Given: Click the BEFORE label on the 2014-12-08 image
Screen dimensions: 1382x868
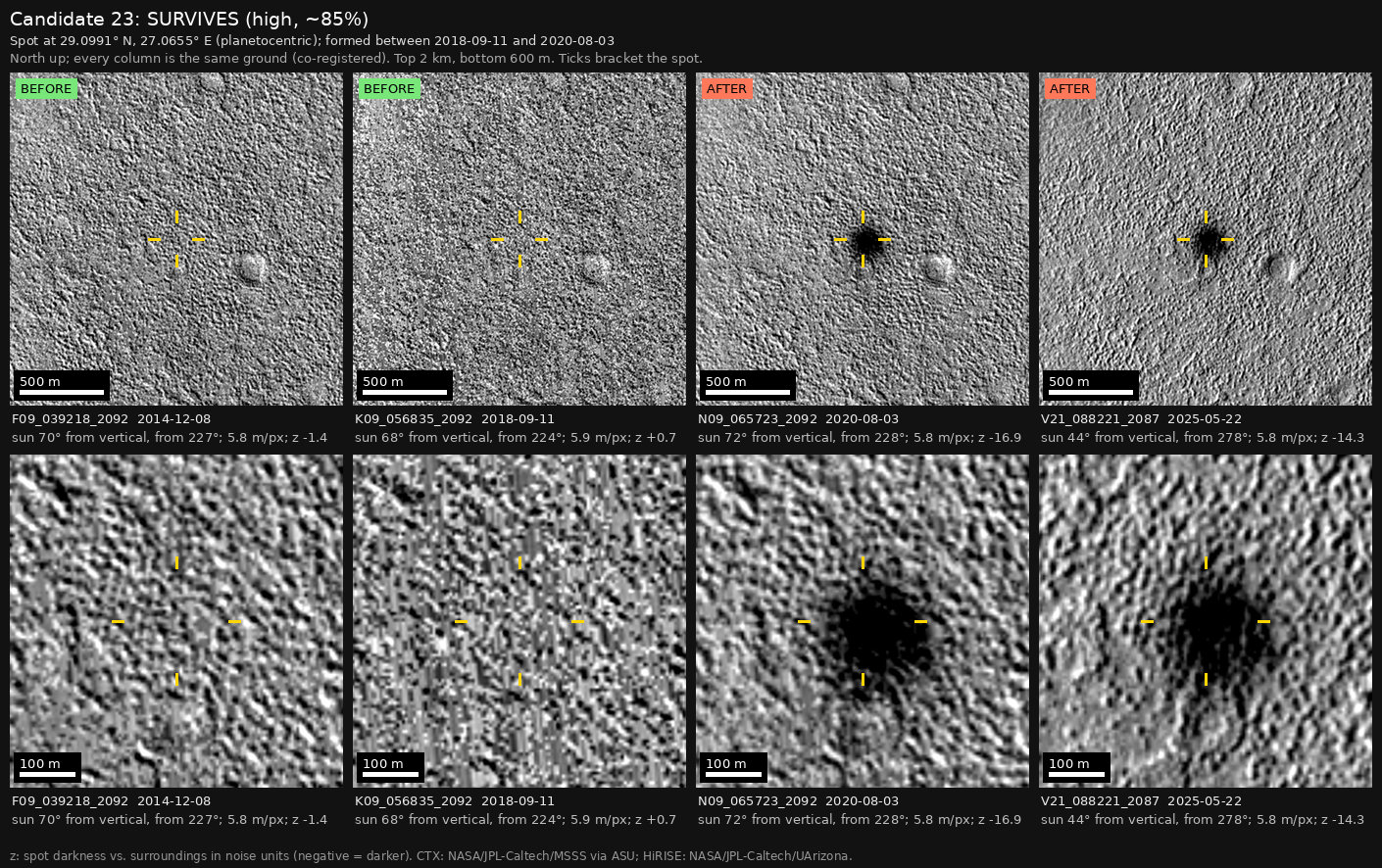Looking at the screenshot, I should (46, 89).
